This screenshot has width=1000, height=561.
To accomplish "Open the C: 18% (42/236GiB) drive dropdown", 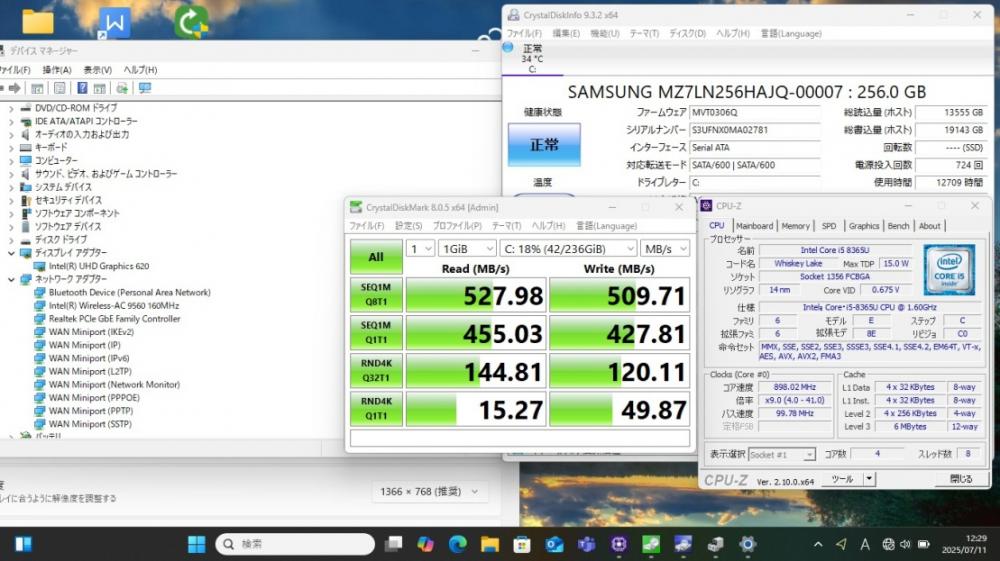I will pos(568,249).
